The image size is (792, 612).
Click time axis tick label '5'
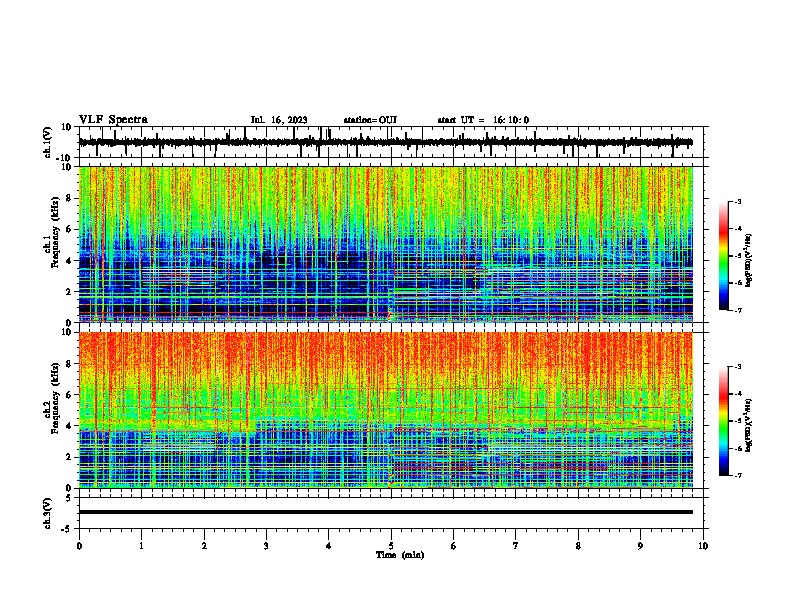(391, 546)
